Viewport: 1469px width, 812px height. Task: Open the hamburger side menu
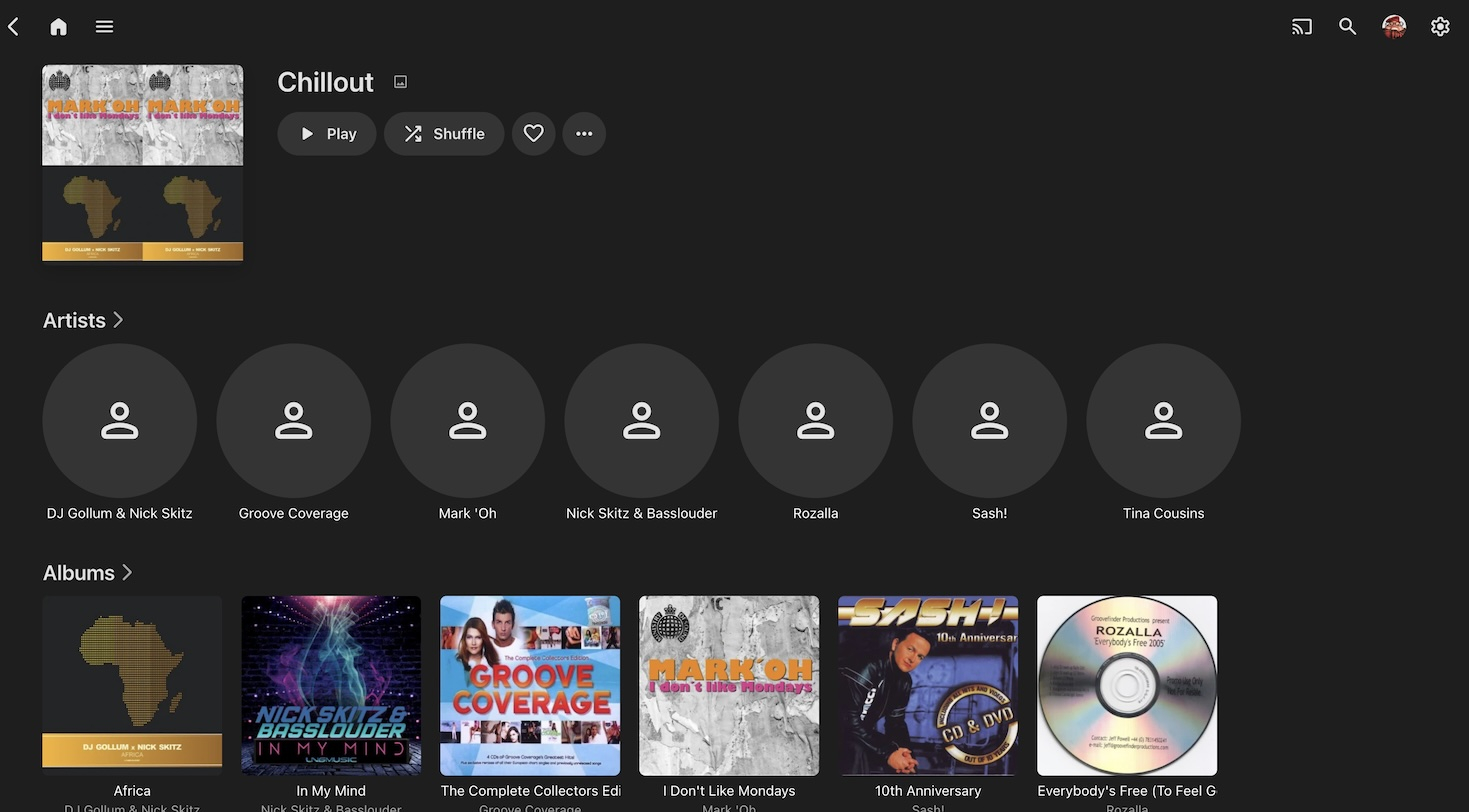[104, 27]
